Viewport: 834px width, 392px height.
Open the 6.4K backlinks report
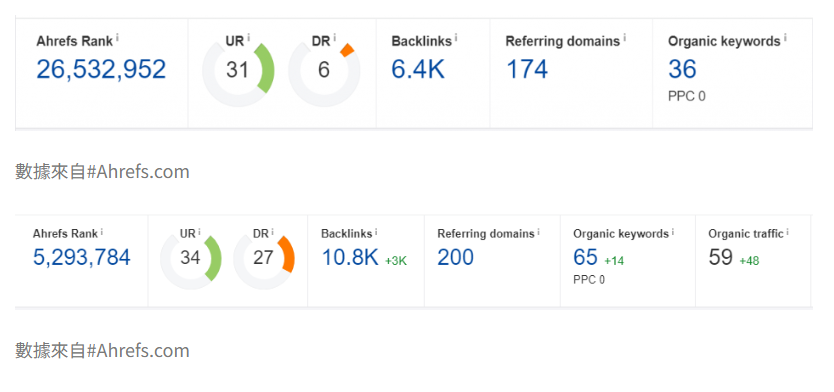(x=418, y=69)
